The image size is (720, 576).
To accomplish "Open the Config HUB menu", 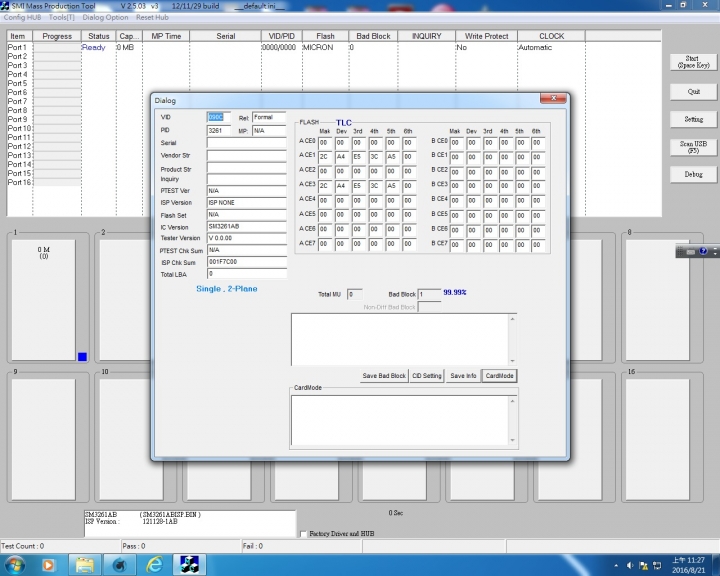I will [22, 17].
